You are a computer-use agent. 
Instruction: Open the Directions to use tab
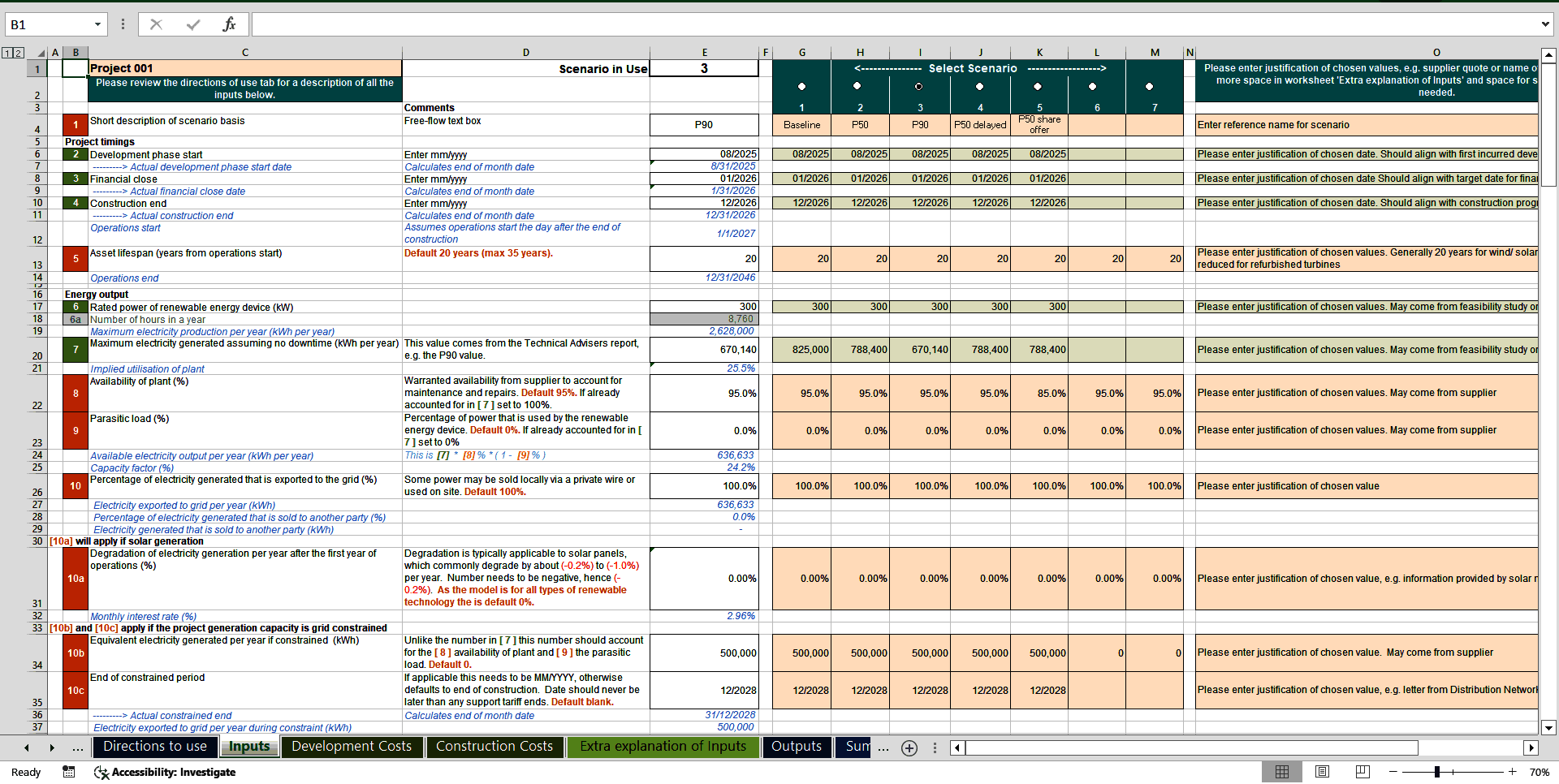coord(155,747)
